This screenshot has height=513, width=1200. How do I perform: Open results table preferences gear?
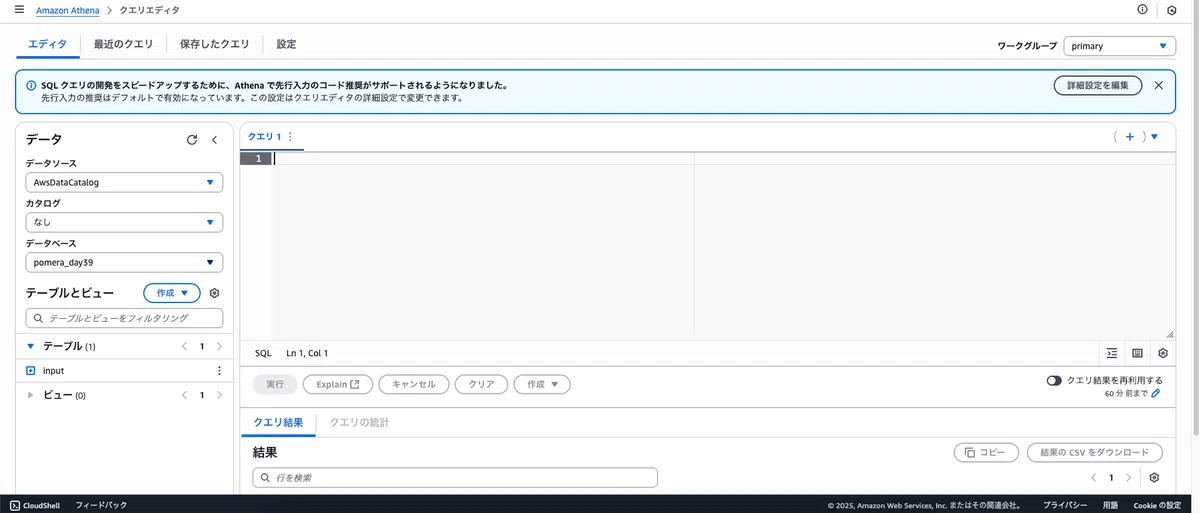coord(1154,478)
